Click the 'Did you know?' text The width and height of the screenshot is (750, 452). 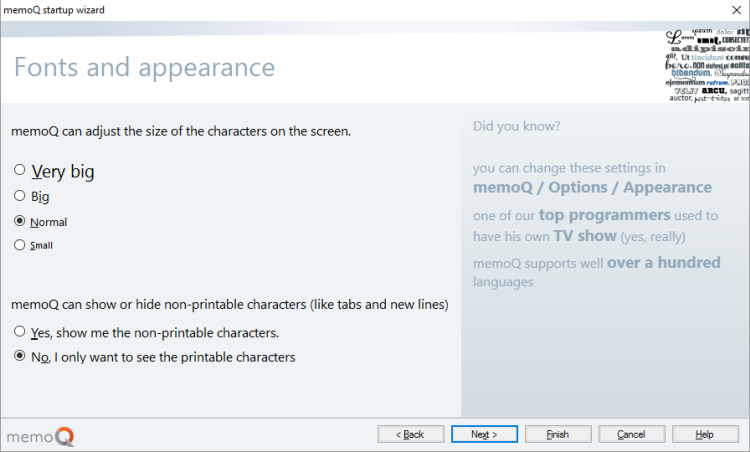click(517, 126)
